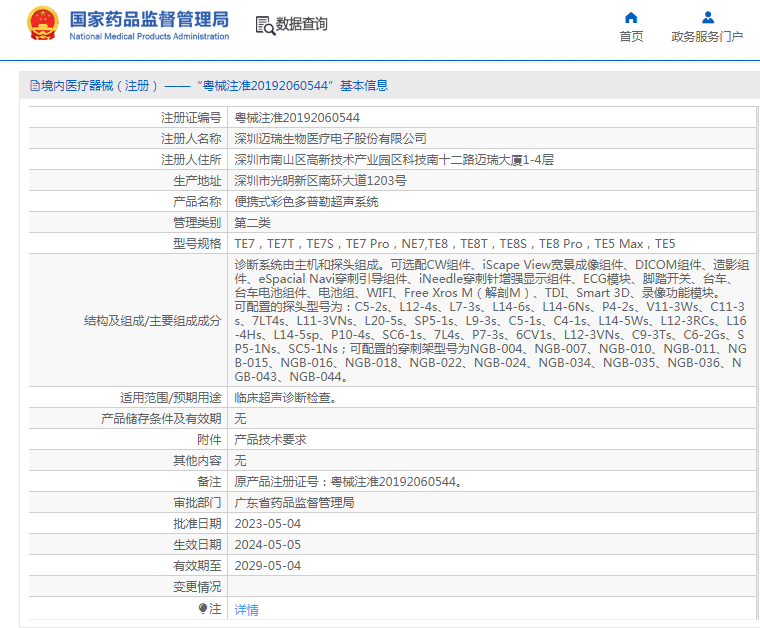Click the 国家药品监督管理局 site title text
This screenshot has height=628, width=760.
click(149, 19)
